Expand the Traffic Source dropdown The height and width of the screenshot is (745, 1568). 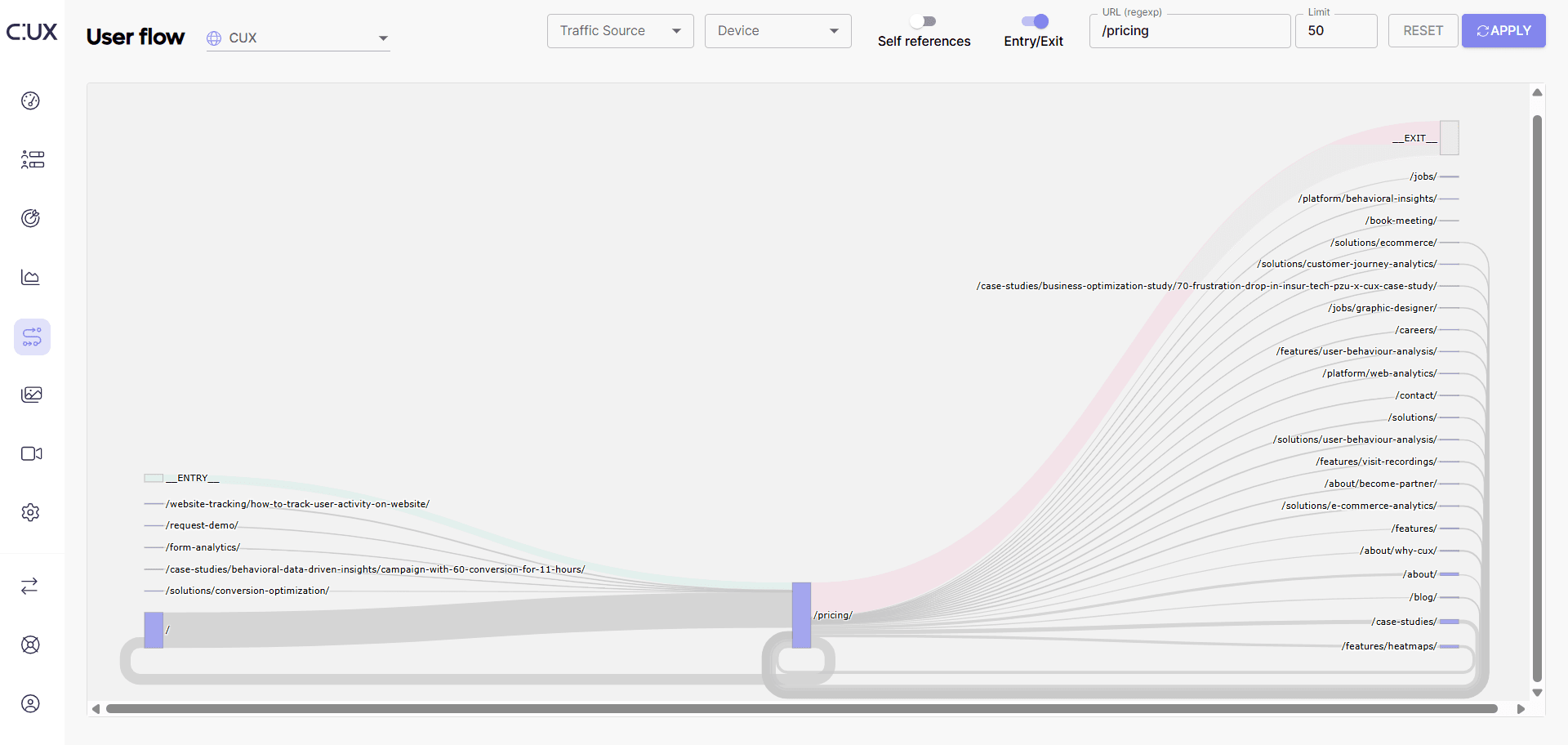pos(621,31)
